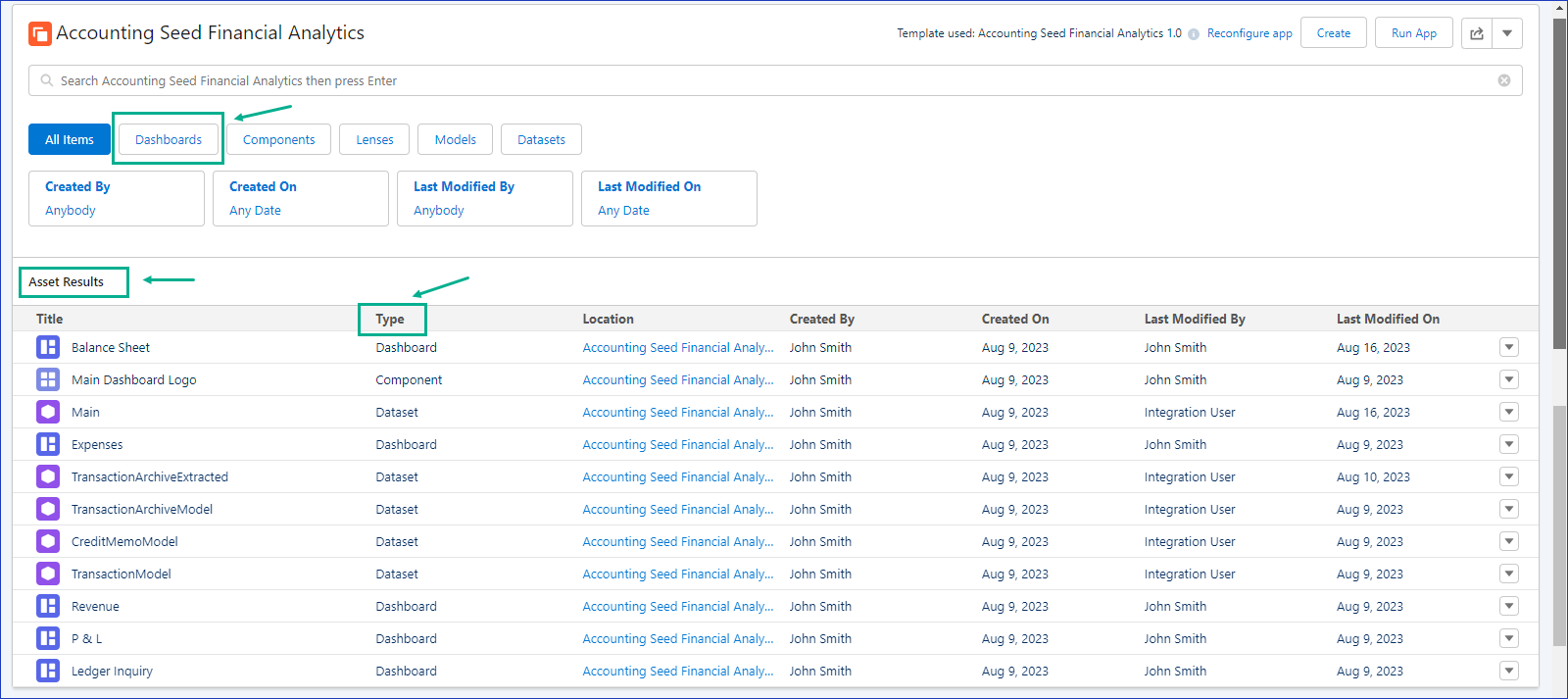Open location link in Revenue row
This screenshot has width=1568, height=699.
[678, 606]
